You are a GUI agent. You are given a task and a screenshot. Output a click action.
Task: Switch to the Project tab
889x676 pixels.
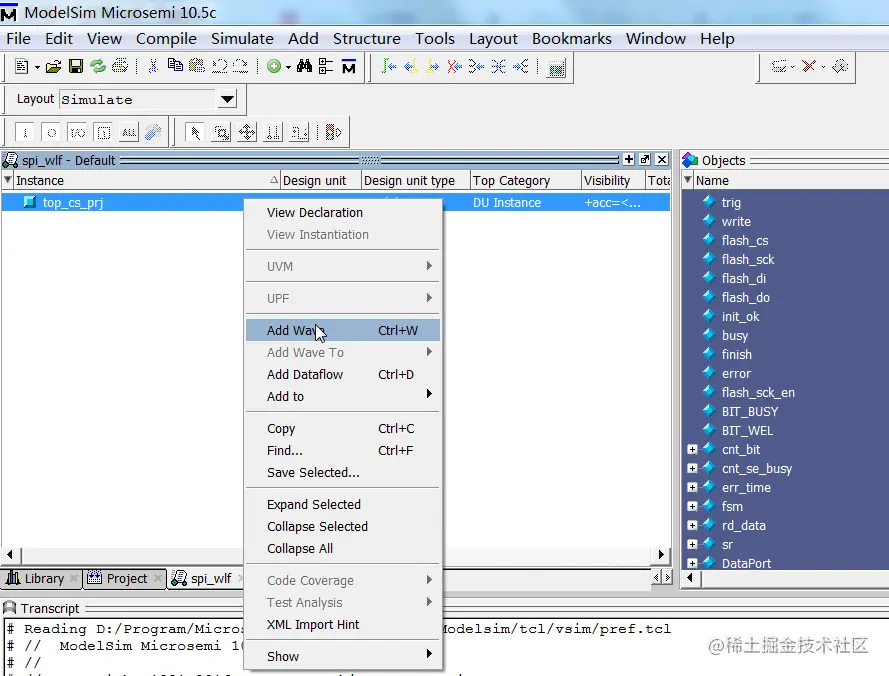[125, 578]
